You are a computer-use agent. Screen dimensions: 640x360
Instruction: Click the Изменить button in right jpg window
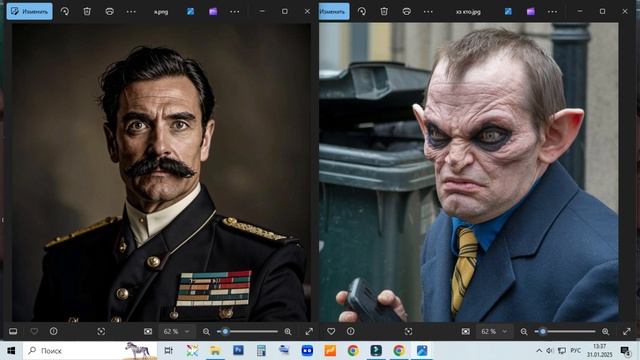[x=334, y=11]
